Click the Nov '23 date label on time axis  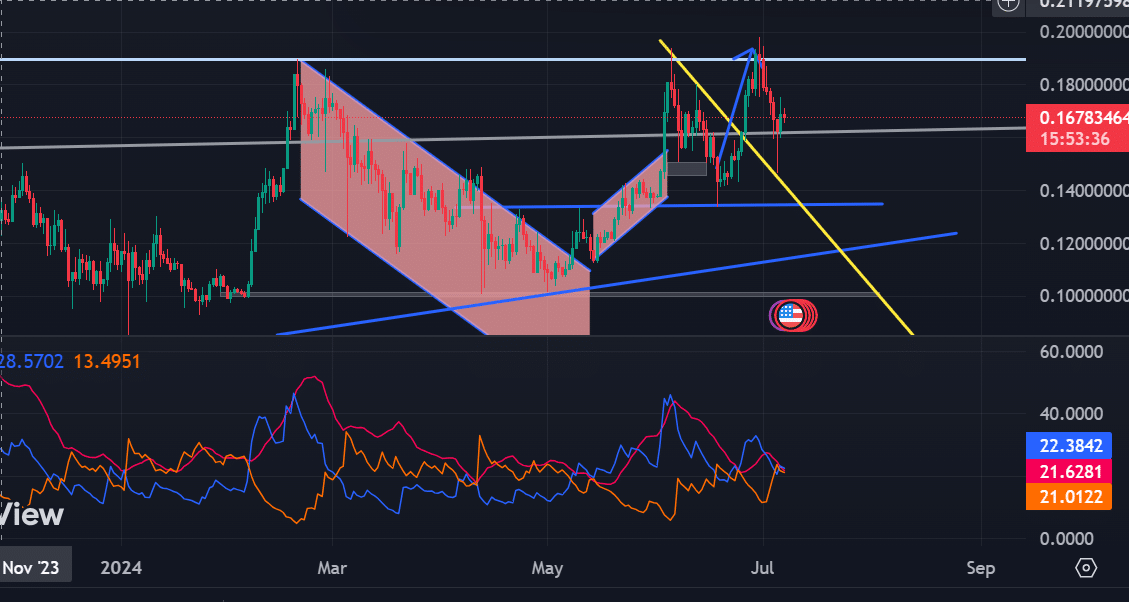coord(30,568)
